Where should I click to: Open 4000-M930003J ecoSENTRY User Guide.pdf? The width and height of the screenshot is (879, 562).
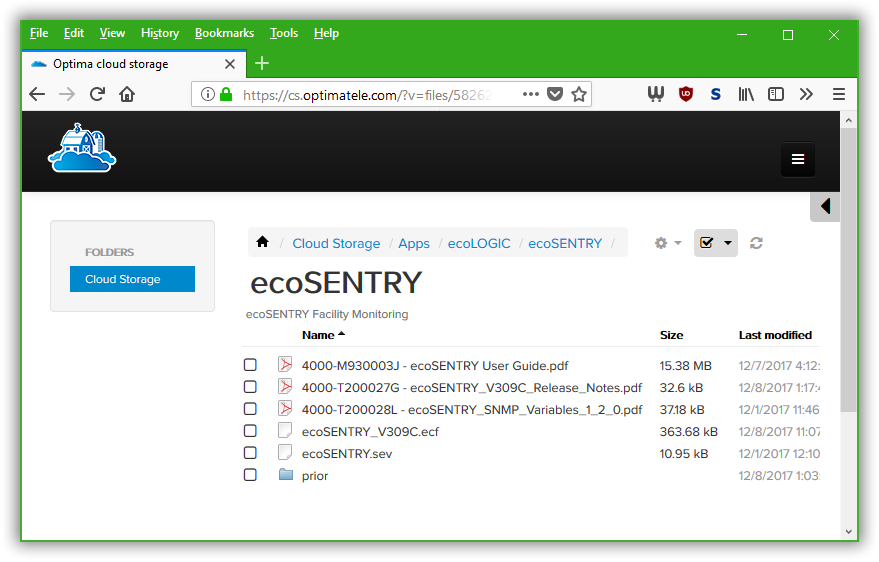click(435, 365)
